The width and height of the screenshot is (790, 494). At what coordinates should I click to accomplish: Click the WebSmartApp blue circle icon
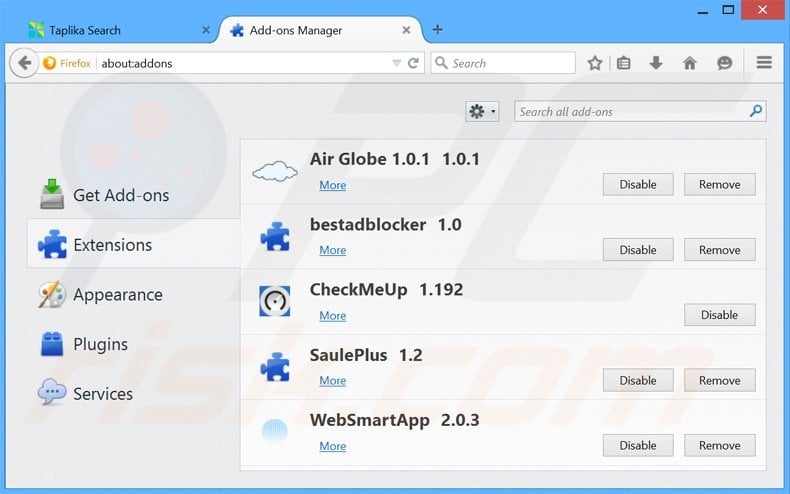275,431
